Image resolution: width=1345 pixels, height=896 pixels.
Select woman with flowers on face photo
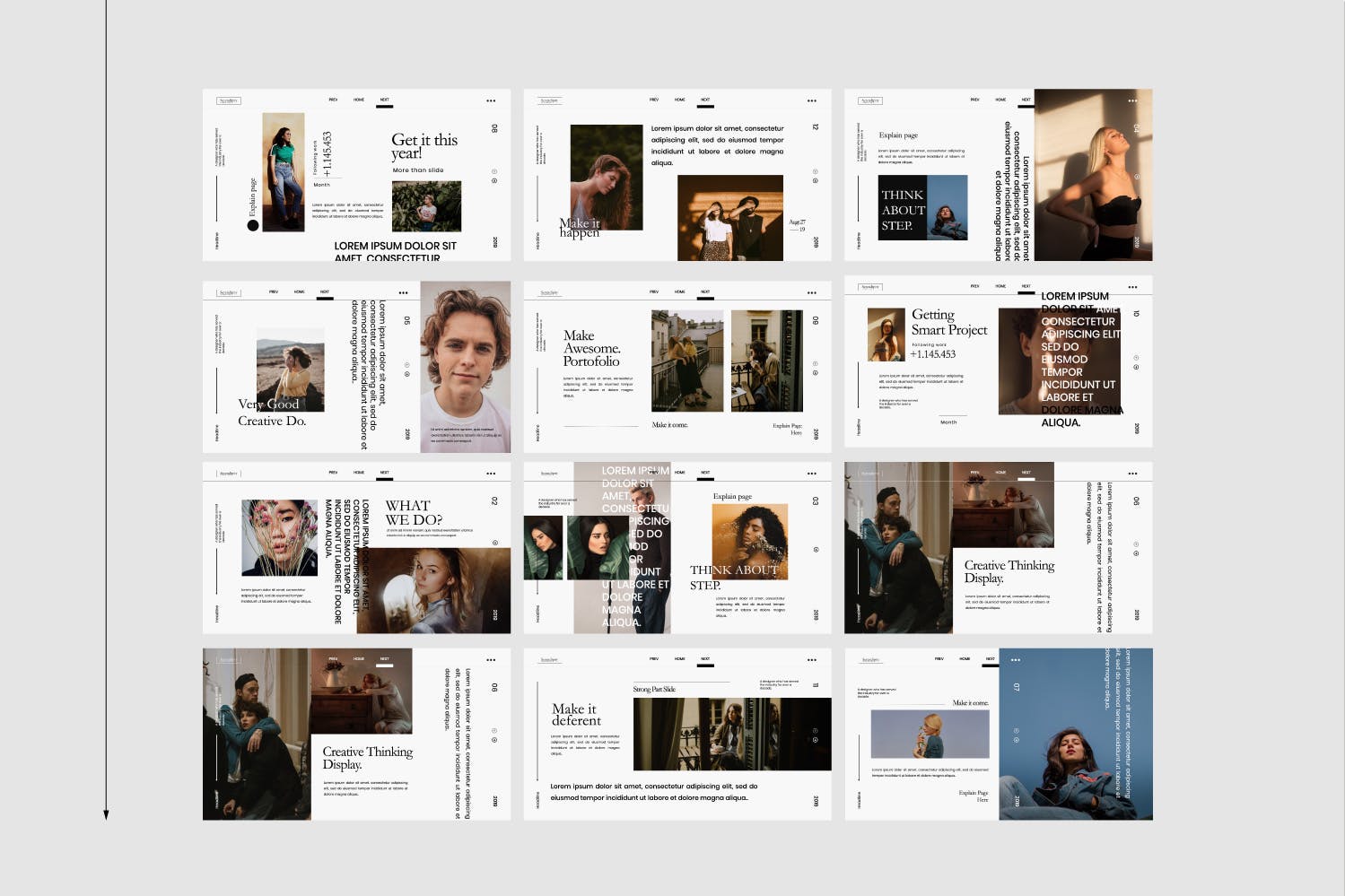pos(279,537)
